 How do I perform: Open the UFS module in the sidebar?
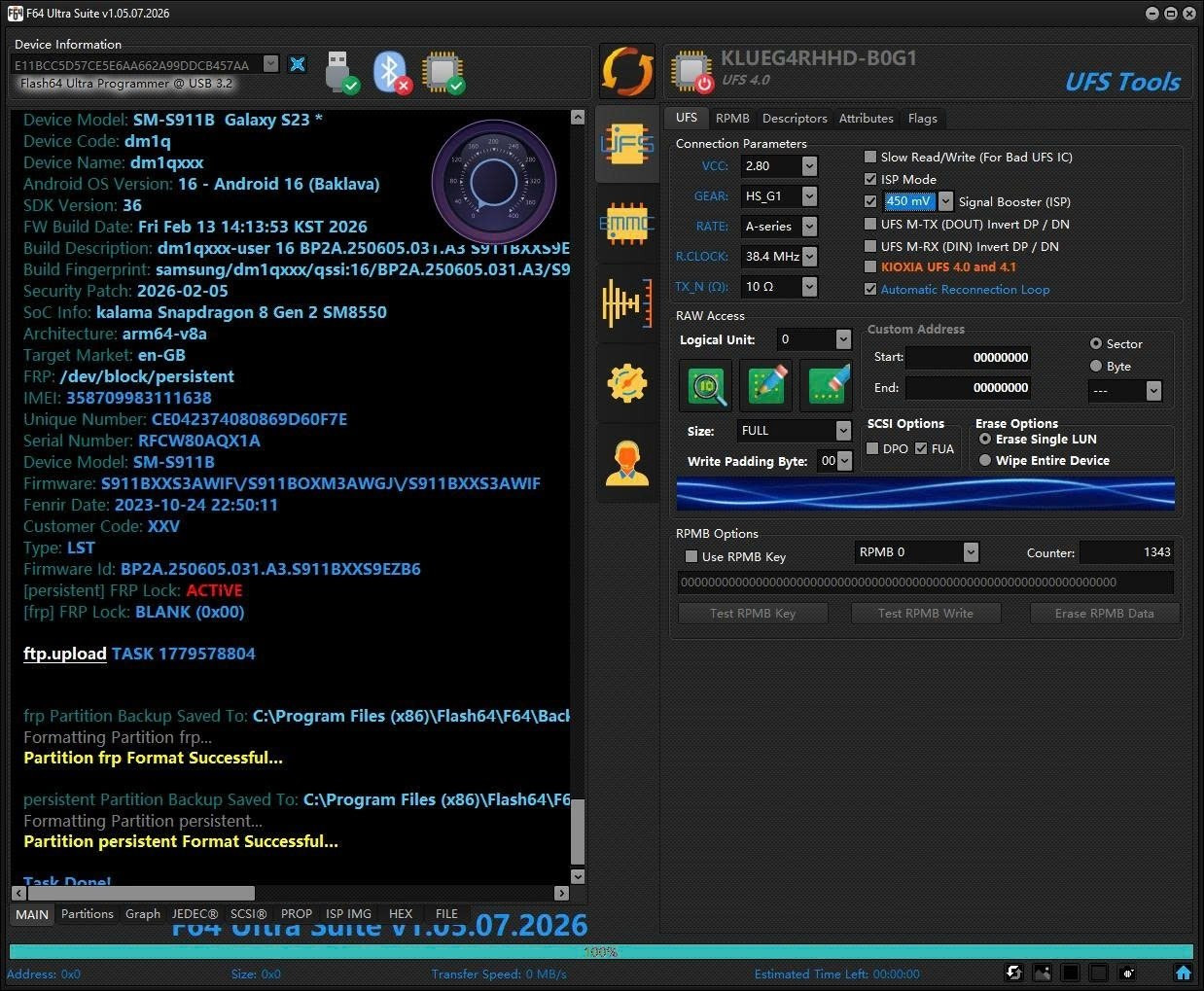627,145
